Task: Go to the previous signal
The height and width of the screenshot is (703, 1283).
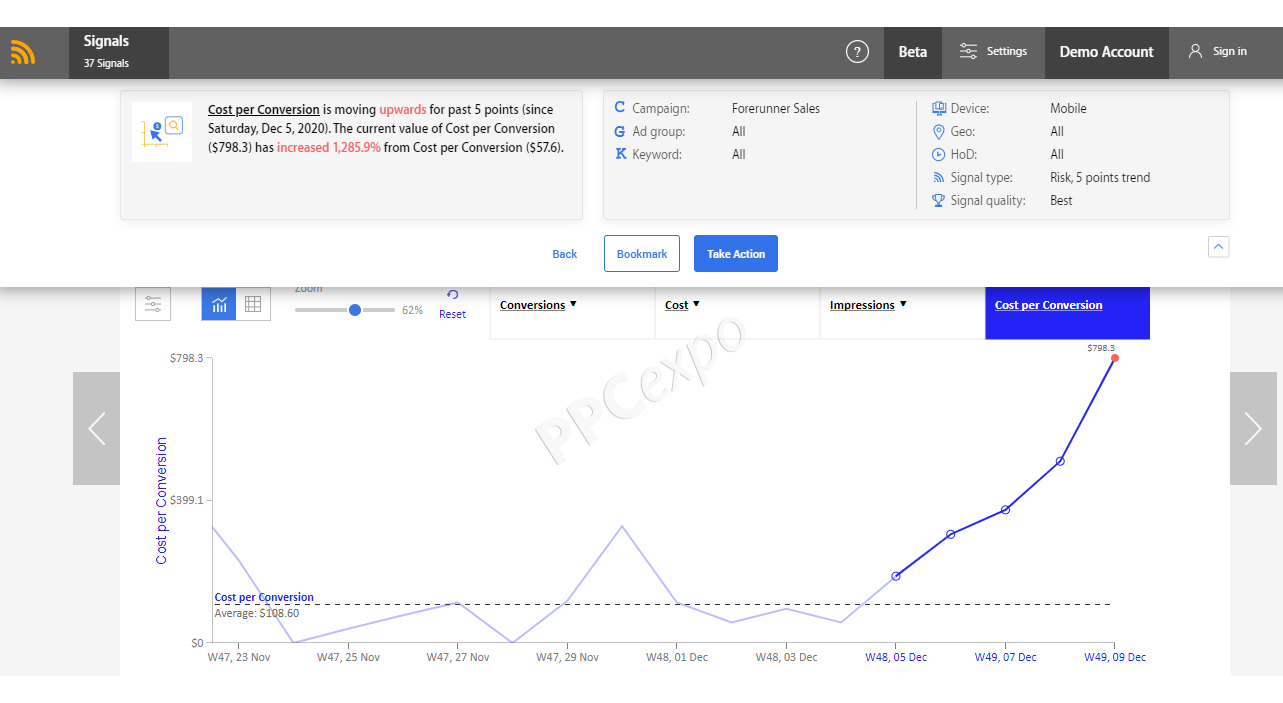Action: tap(96, 429)
